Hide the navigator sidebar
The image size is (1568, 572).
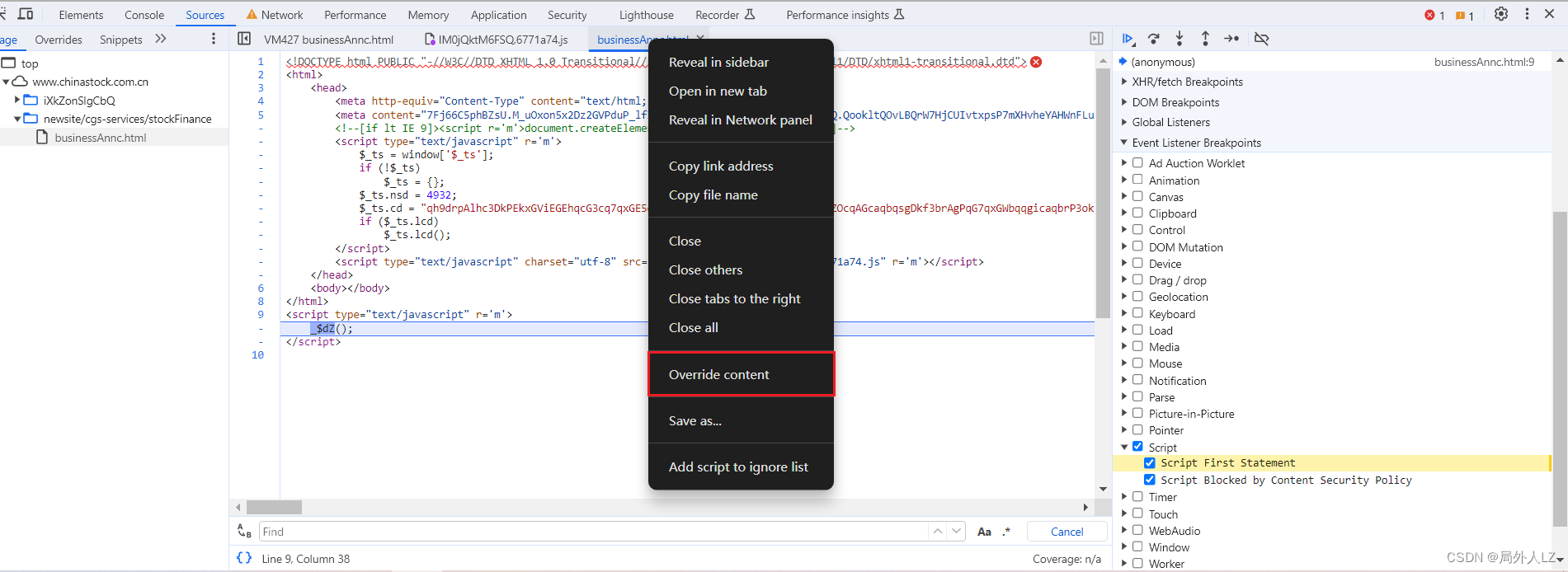click(244, 39)
